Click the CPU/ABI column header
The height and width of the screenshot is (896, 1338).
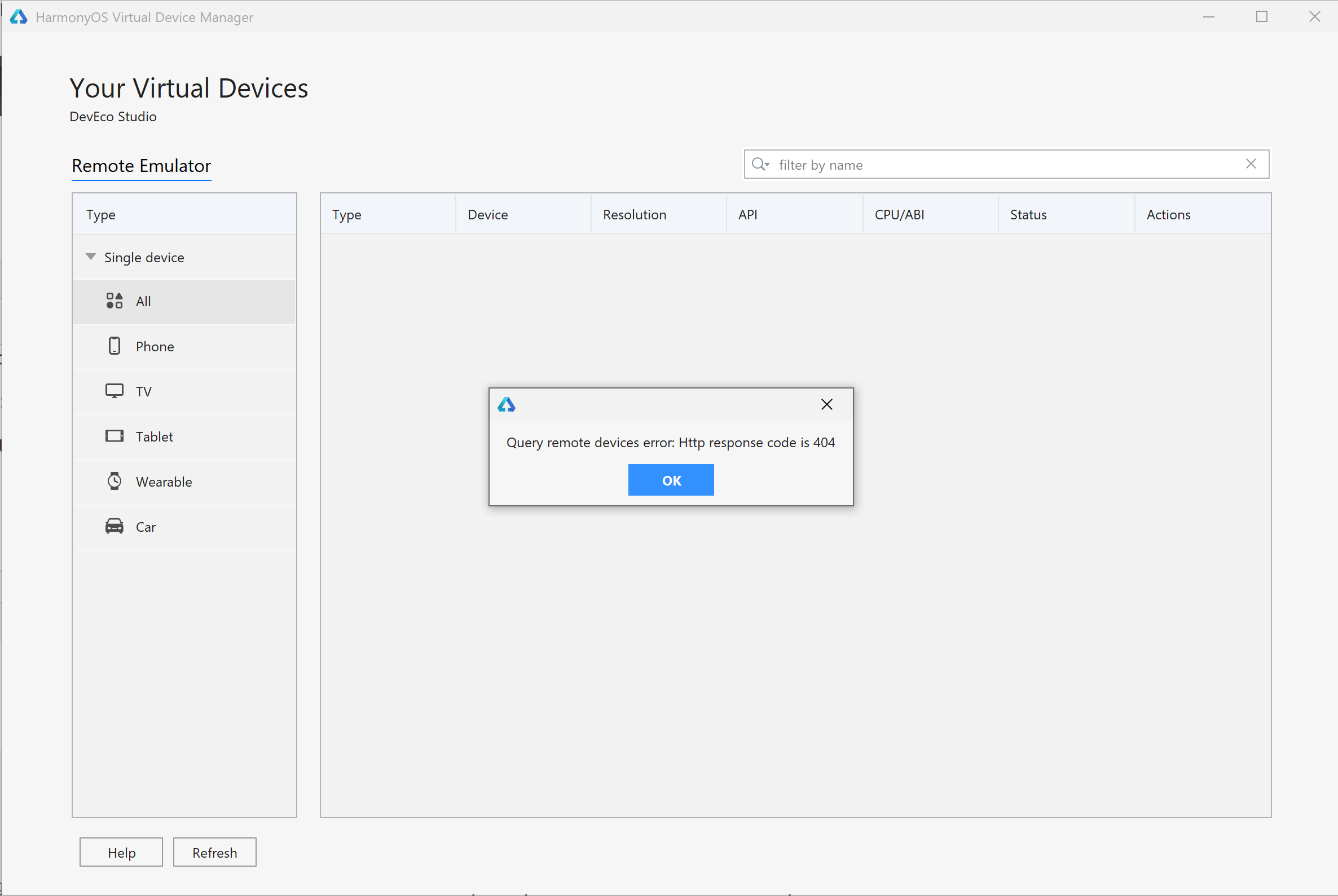click(x=899, y=214)
